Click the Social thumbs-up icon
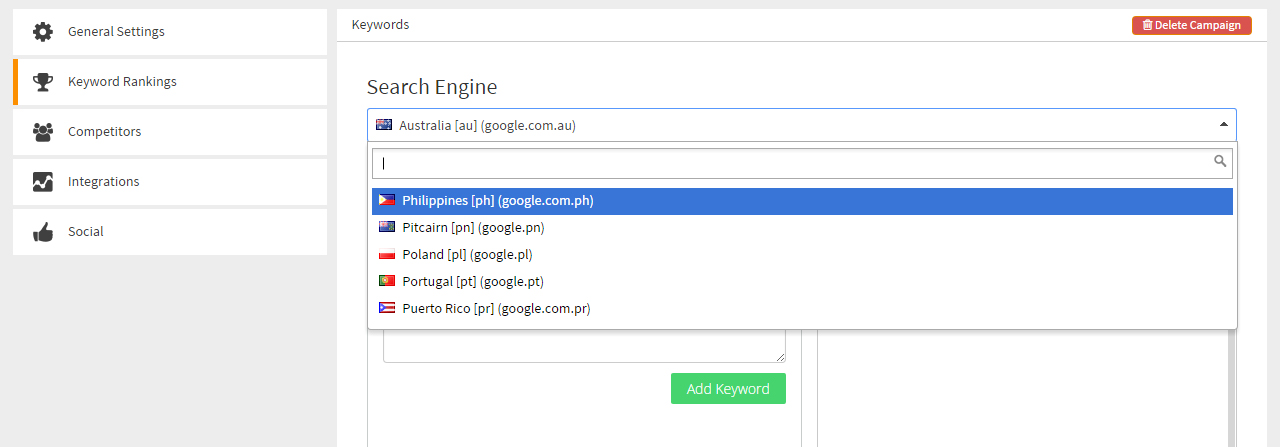Image resolution: width=1280 pixels, height=447 pixels. pyautogui.click(x=43, y=232)
